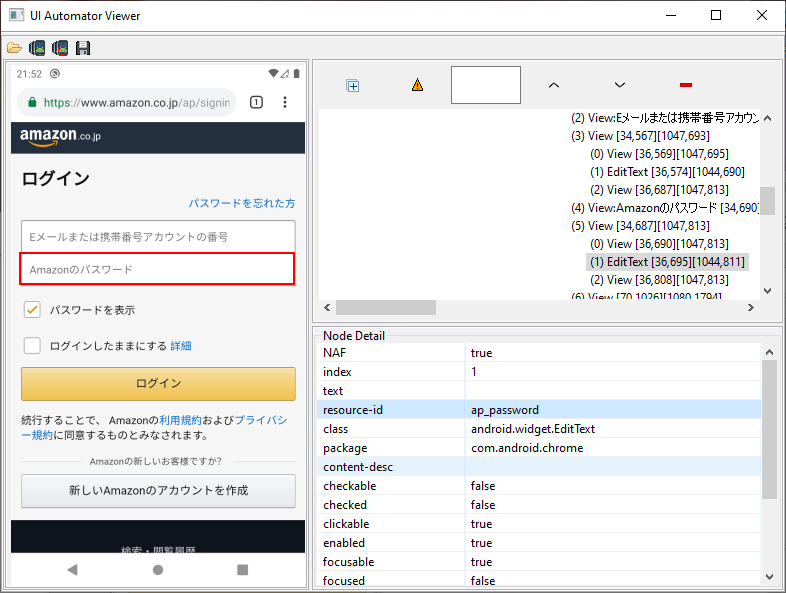Viewport: 786px width, 593px height.
Task: Click tree horizontal scrollbar left arrow
Action: 327,307
